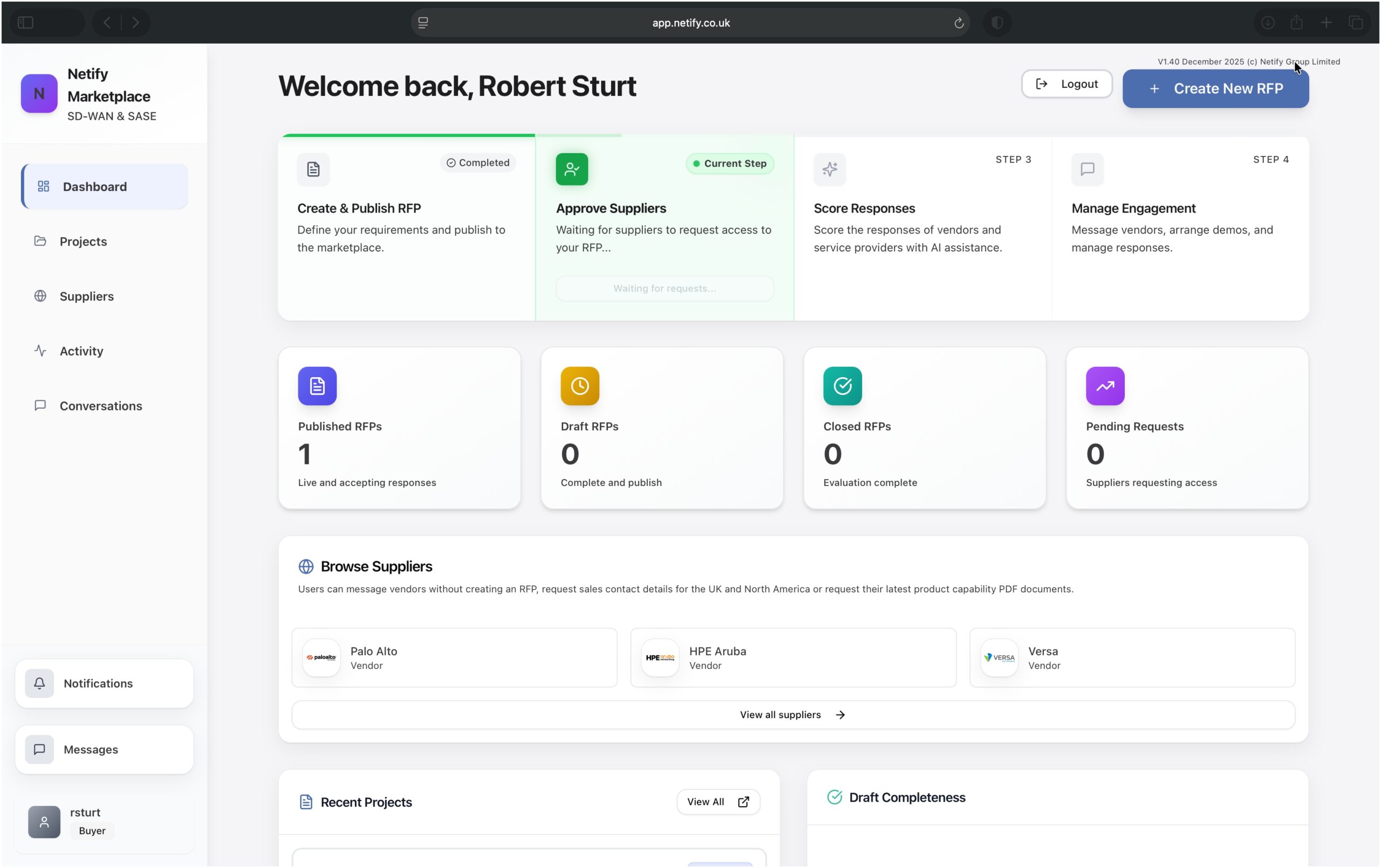The width and height of the screenshot is (1381, 868).
Task: Click the app.netify.co.uk address bar
Action: point(690,23)
